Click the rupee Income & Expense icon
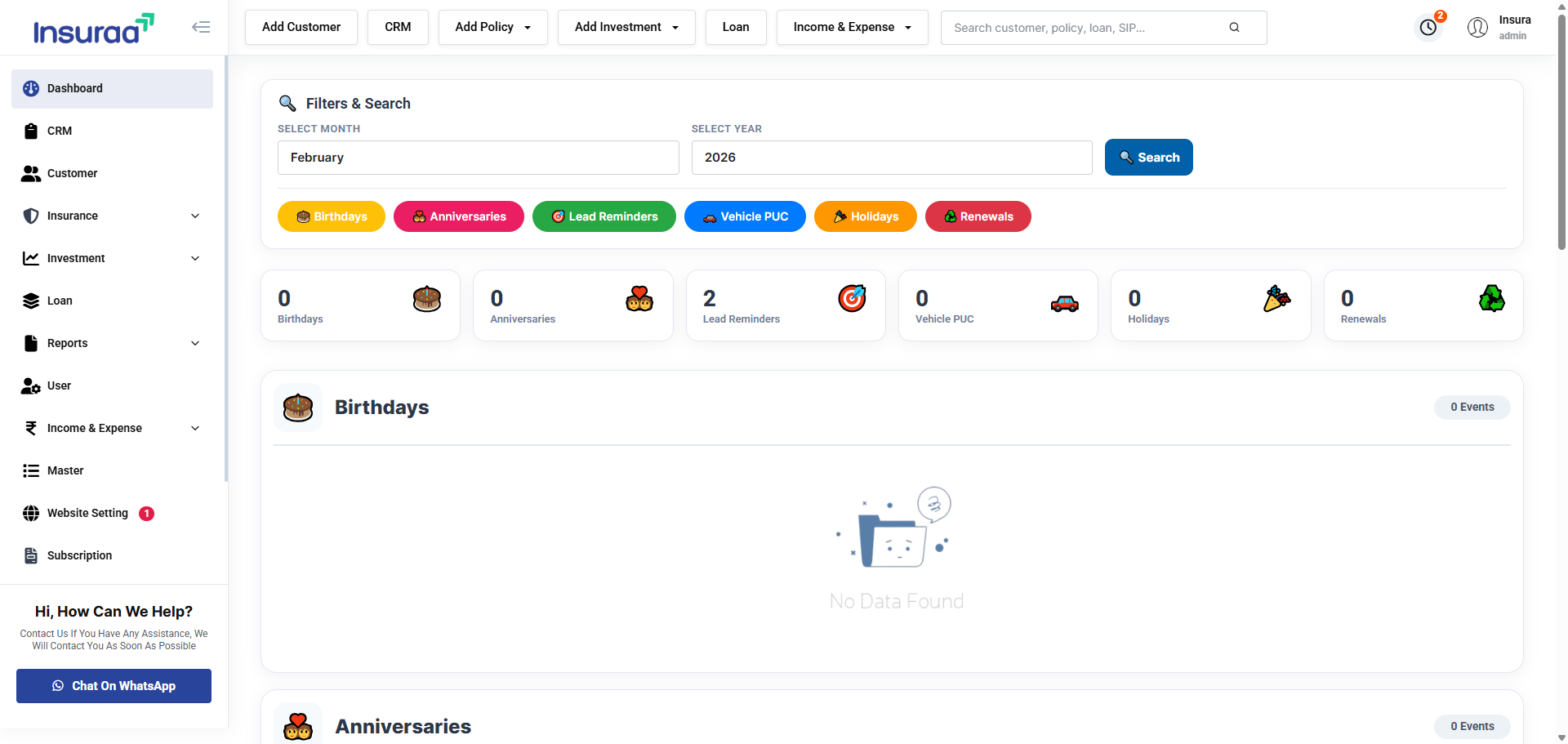Screen dimensions: 1568x744 pyautogui.click(x=31, y=428)
